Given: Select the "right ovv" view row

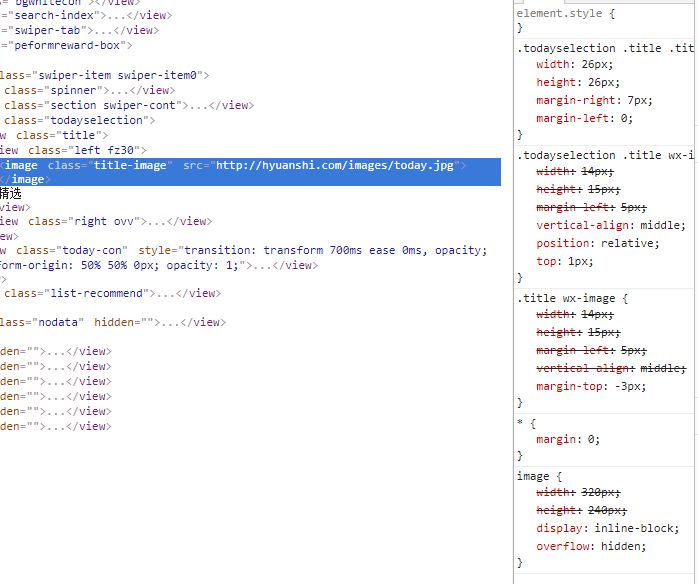Looking at the screenshot, I should coord(106,221).
